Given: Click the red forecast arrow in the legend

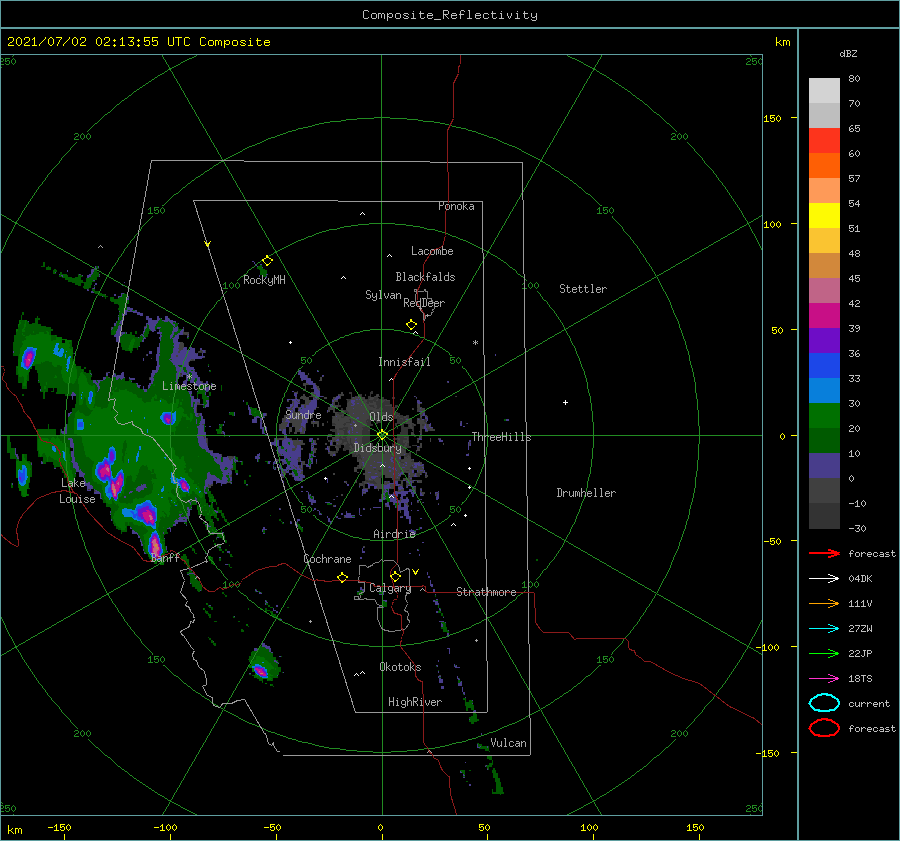Looking at the screenshot, I should 824,553.
